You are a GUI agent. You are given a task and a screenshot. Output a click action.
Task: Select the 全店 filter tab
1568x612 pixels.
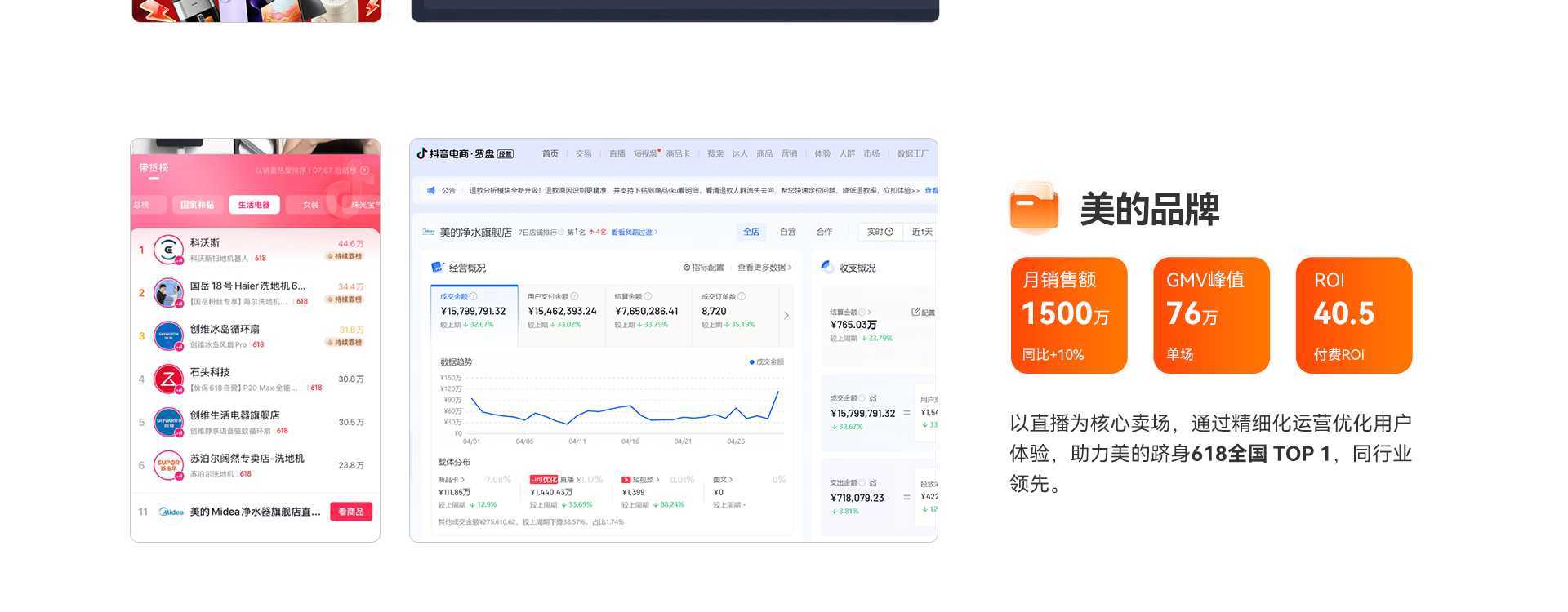pyautogui.click(x=751, y=232)
